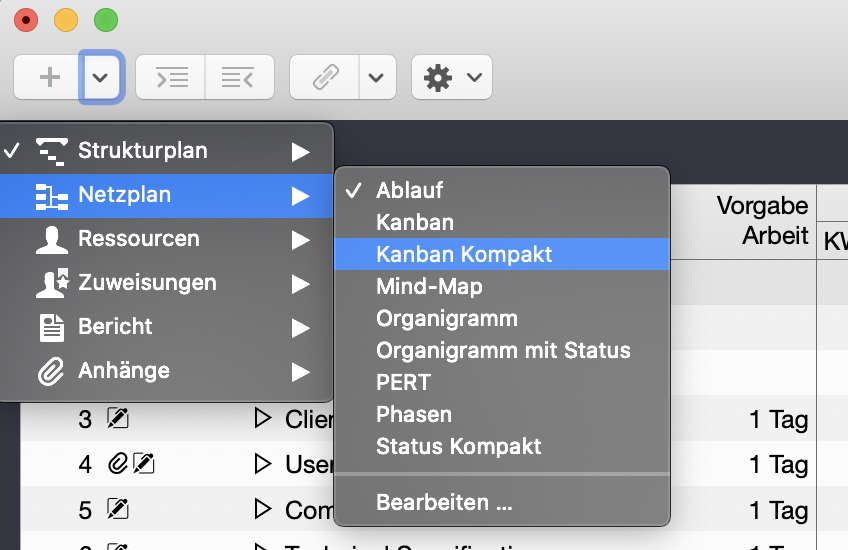
Task: Select the checked Ablauf view option
Action: [x=409, y=190]
